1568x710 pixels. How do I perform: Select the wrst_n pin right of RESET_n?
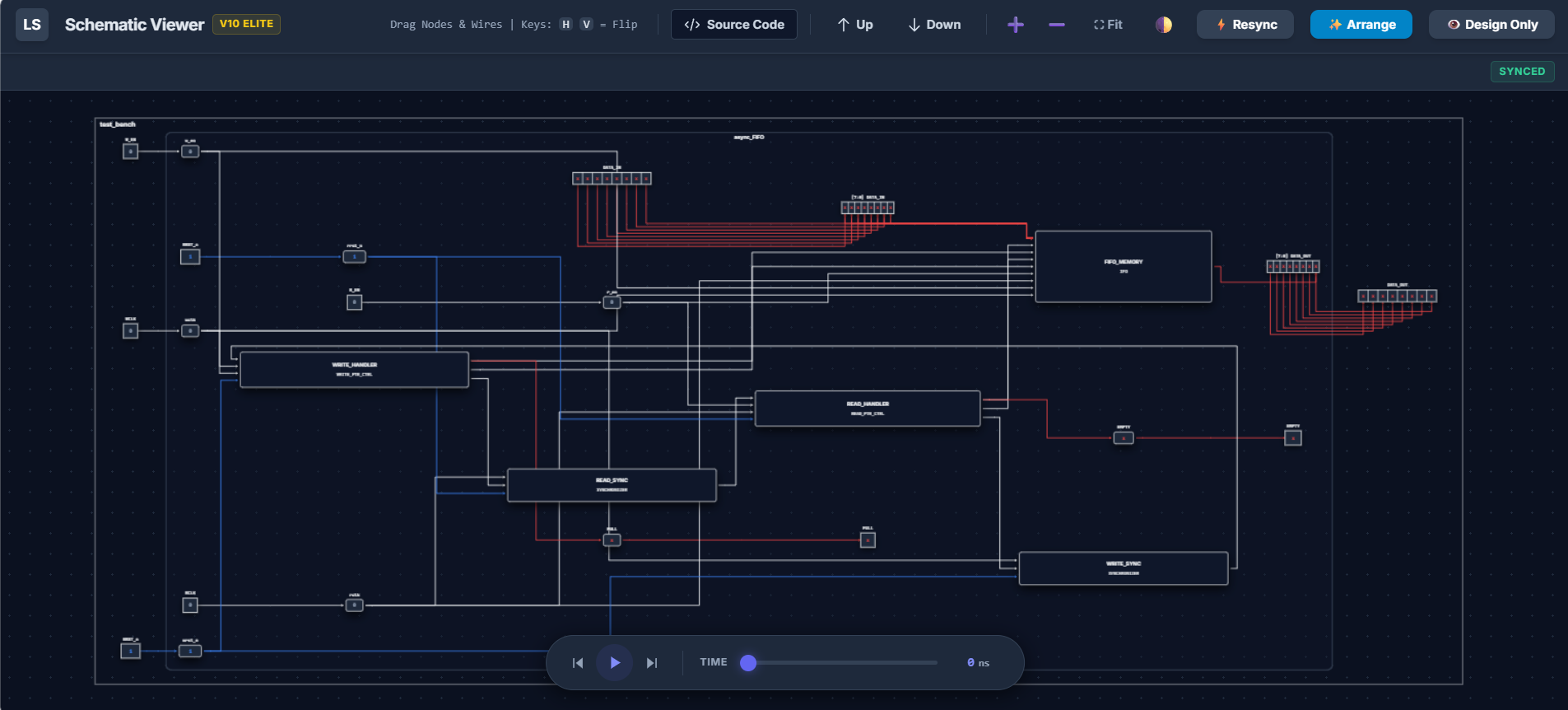(x=354, y=256)
